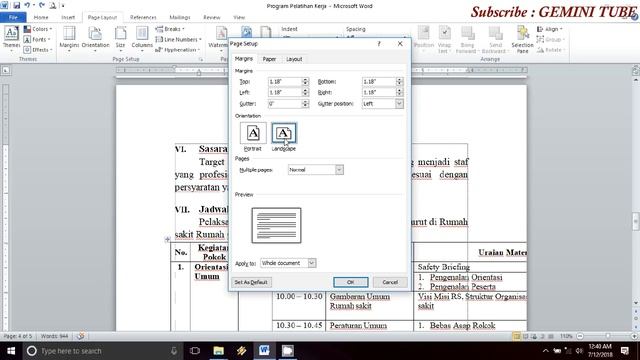This screenshot has height=360, width=640.
Task: Click the Wrap Text icon
Action: (x=444, y=39)
